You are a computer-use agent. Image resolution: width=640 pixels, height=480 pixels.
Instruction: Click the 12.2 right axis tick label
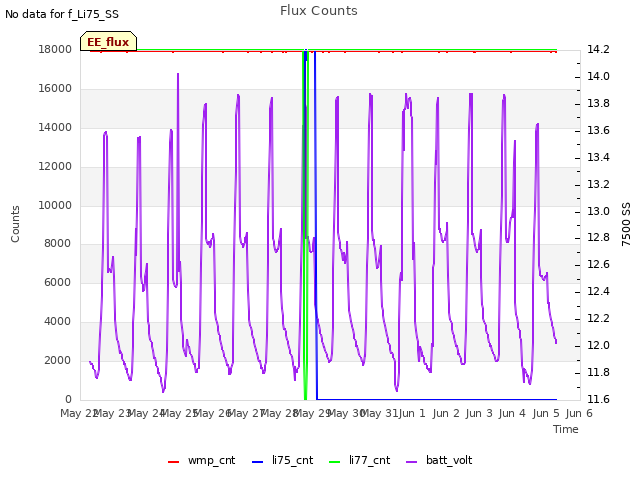[598, 318]
